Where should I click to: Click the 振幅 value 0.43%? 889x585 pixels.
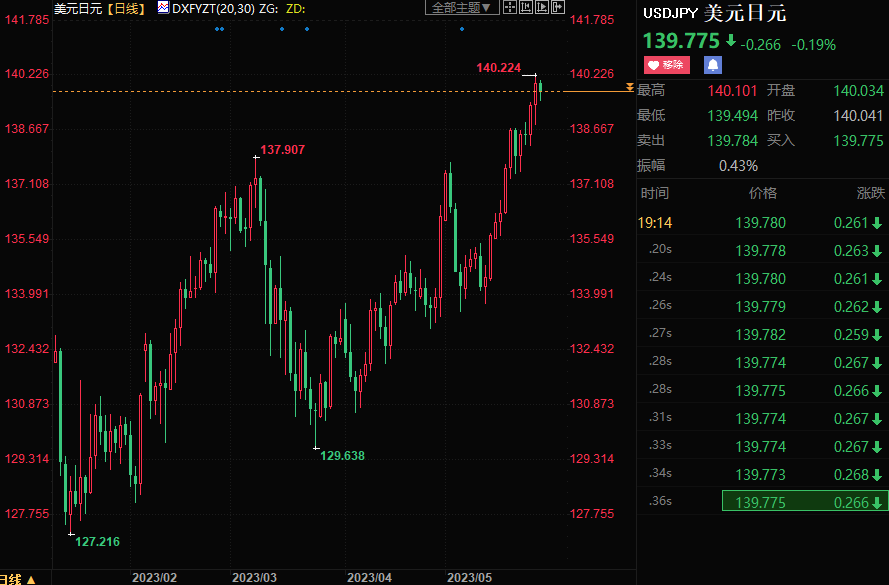click(738, 166)
